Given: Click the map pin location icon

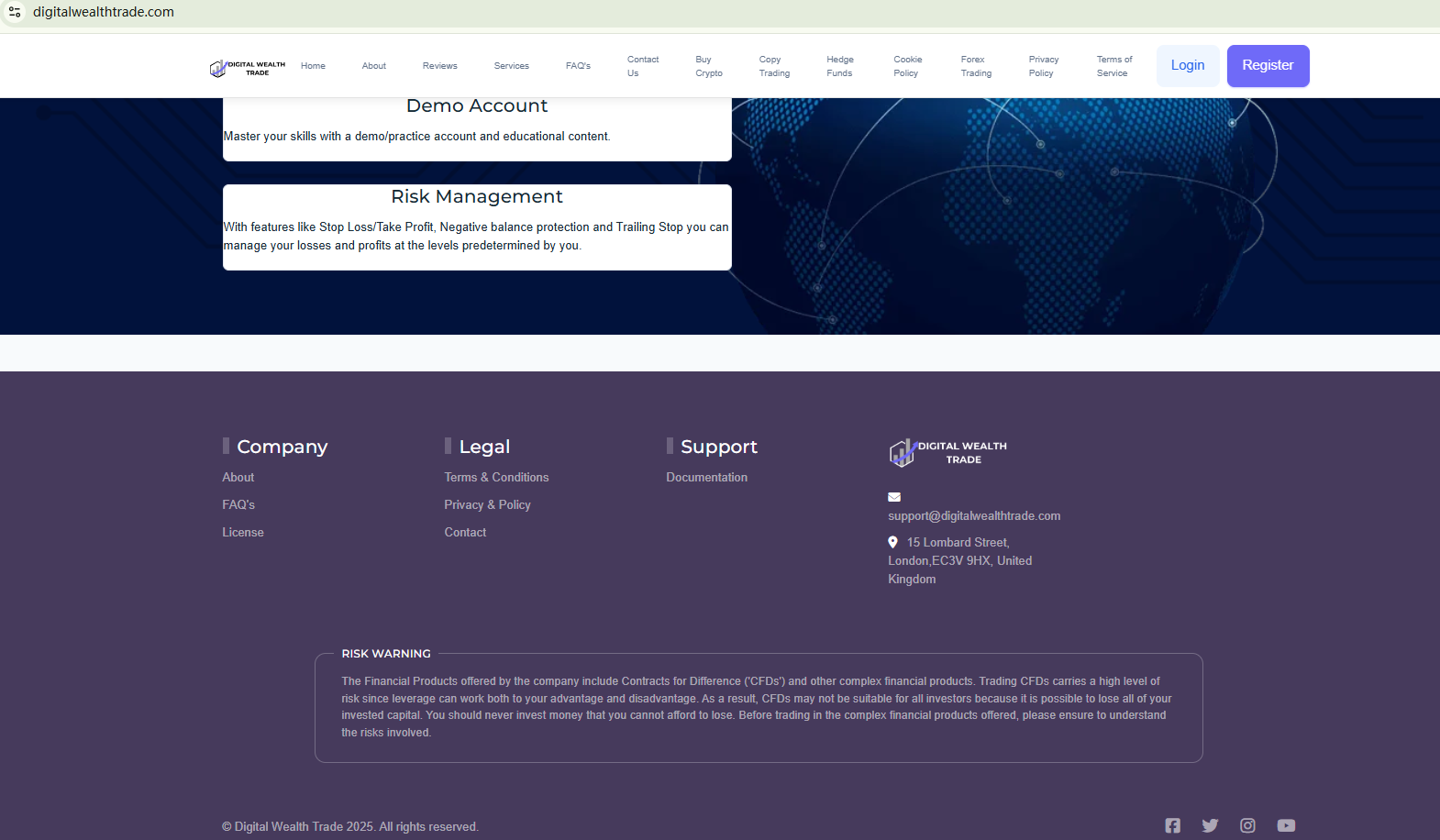Looking at the screenshot, I should [x=892, y=542].
